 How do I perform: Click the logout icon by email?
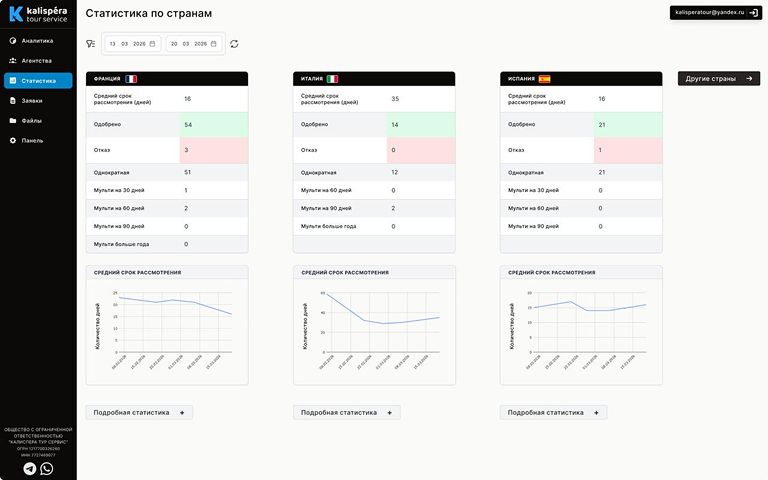click(754, 13)
